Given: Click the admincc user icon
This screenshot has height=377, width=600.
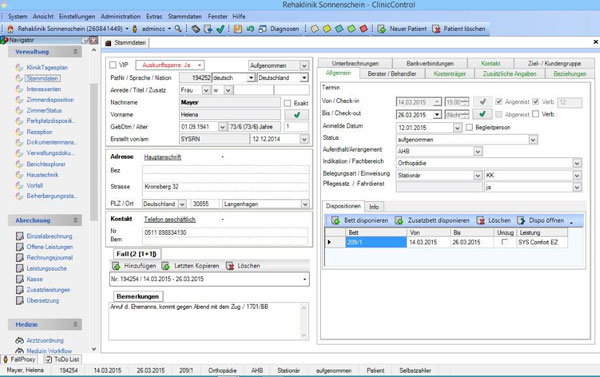Looking at the screenshot, I should point(135,29).
